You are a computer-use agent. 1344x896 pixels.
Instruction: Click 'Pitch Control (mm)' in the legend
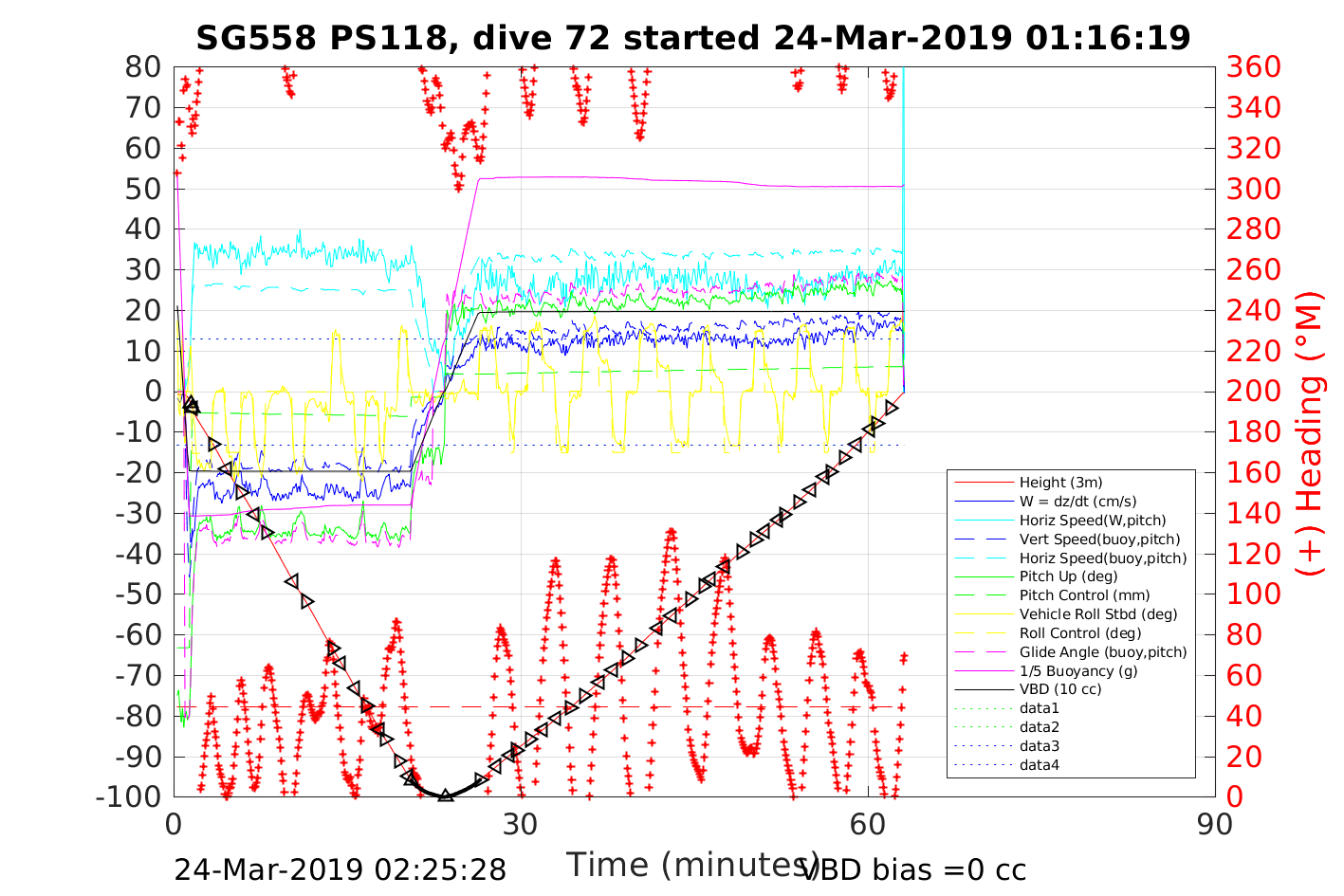point(1084,595)
